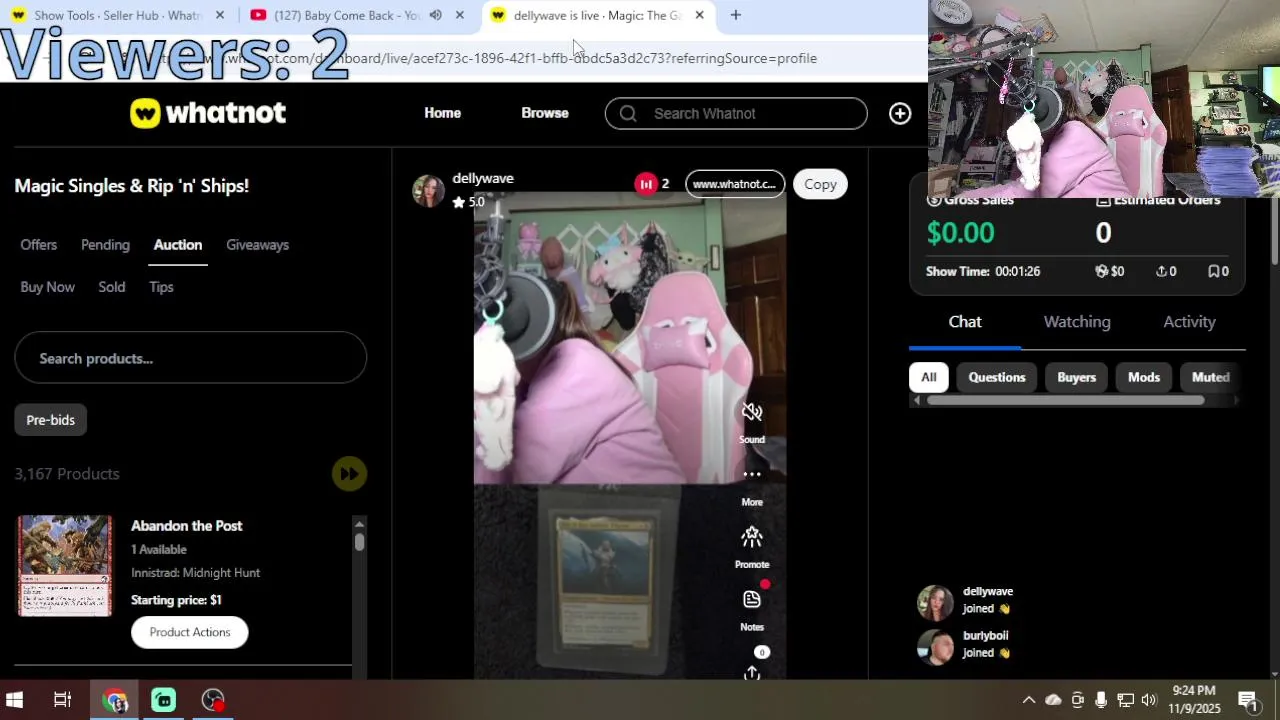This screenshot has width=1280, height=720.
Task: Switch to Baby Come Back YouTube tab
Action: (x=345, y=15)
